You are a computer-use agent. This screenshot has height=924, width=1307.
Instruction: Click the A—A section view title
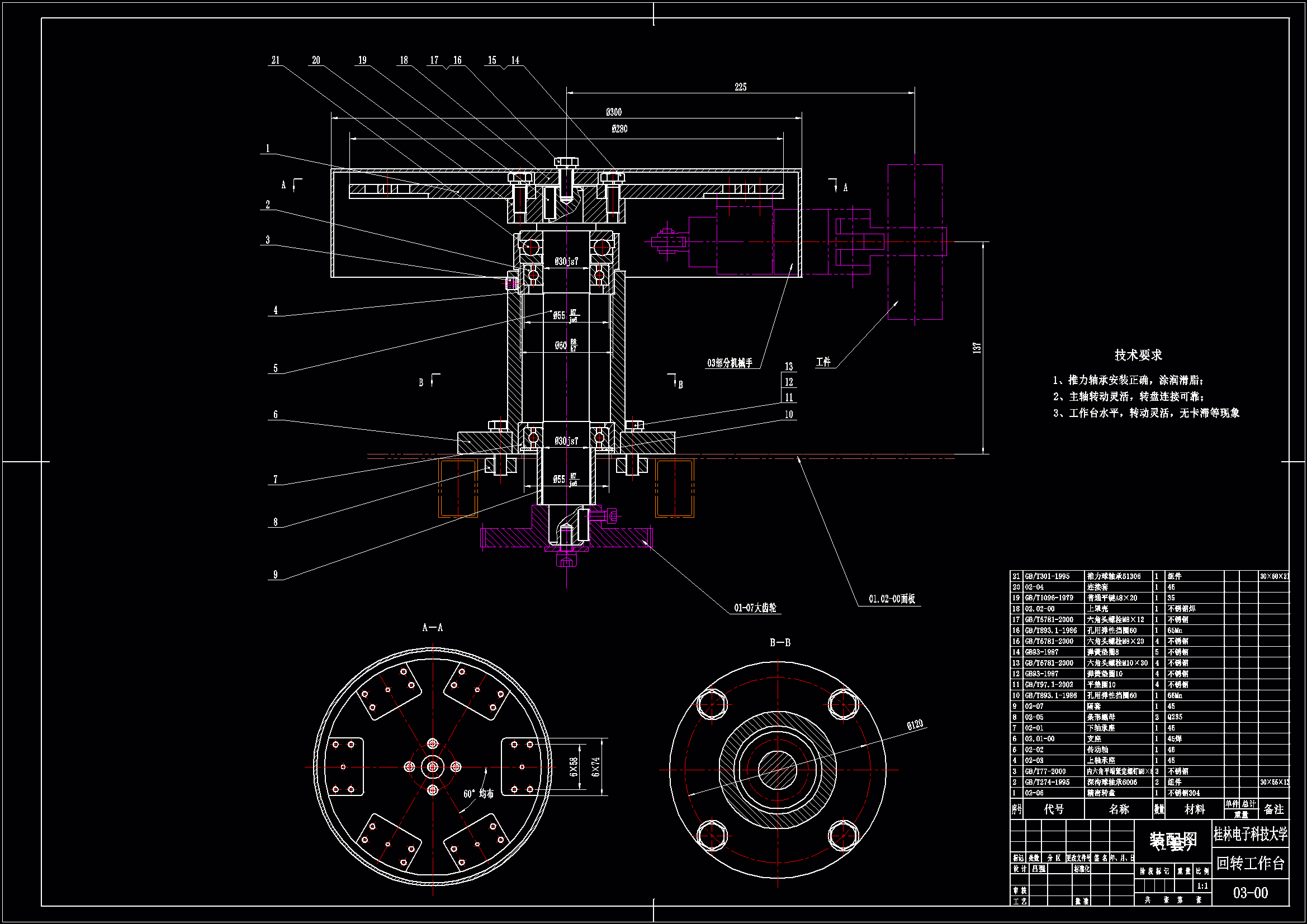[x=433, y=627]
